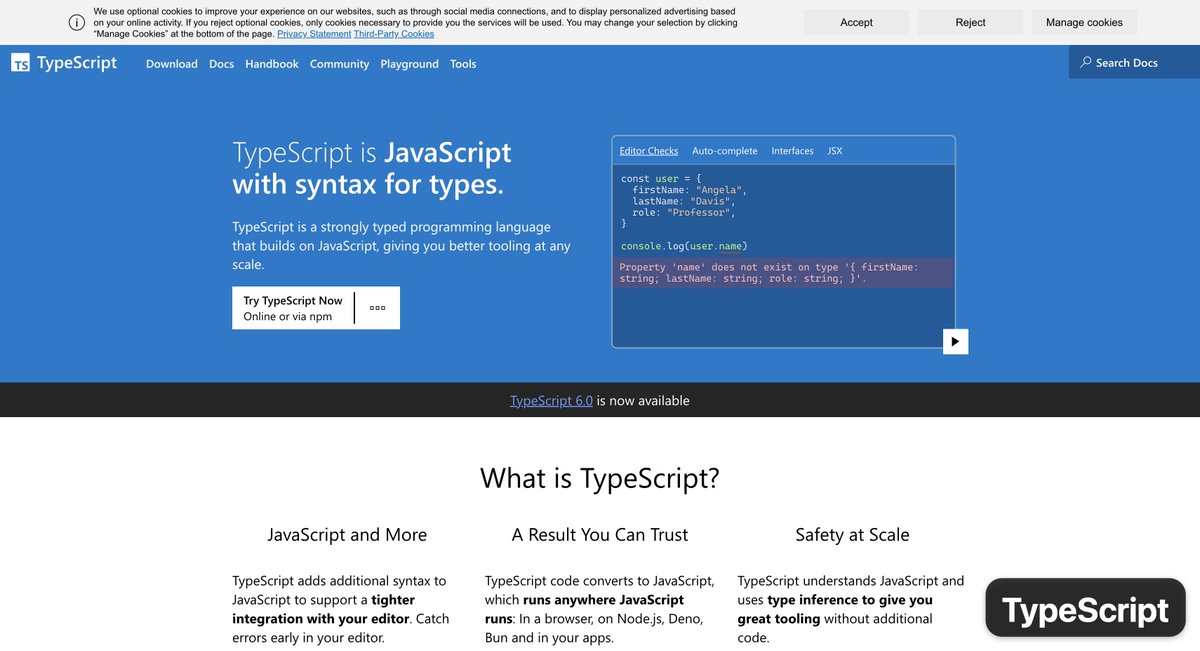The width and height of the screenshot is (1200, 651).
Task: Click the TypeScript wordmark in header
Action: [77, 63]
